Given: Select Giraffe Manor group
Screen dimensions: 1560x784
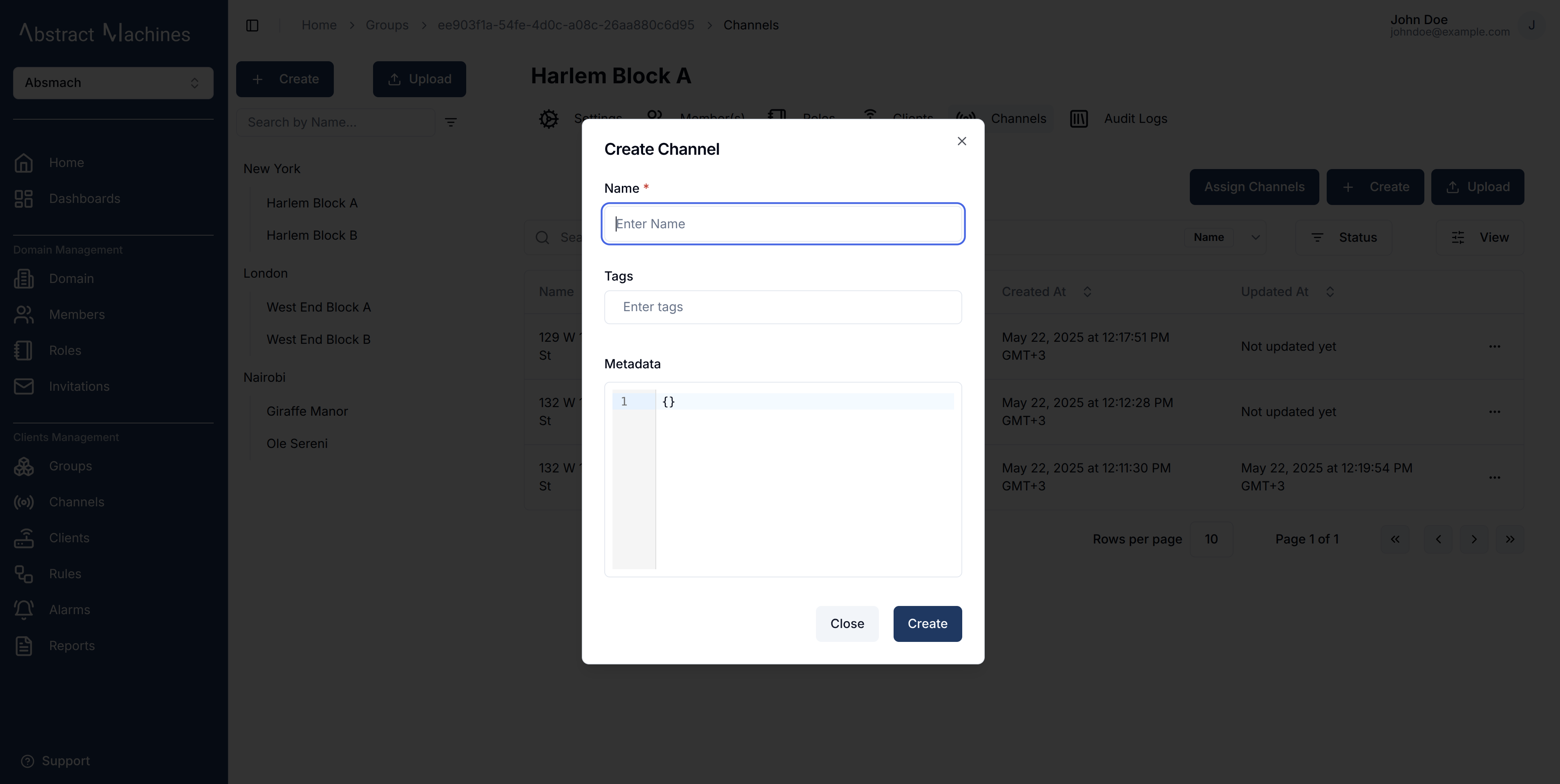Looking at the screenshot, I should pos(307,412).
